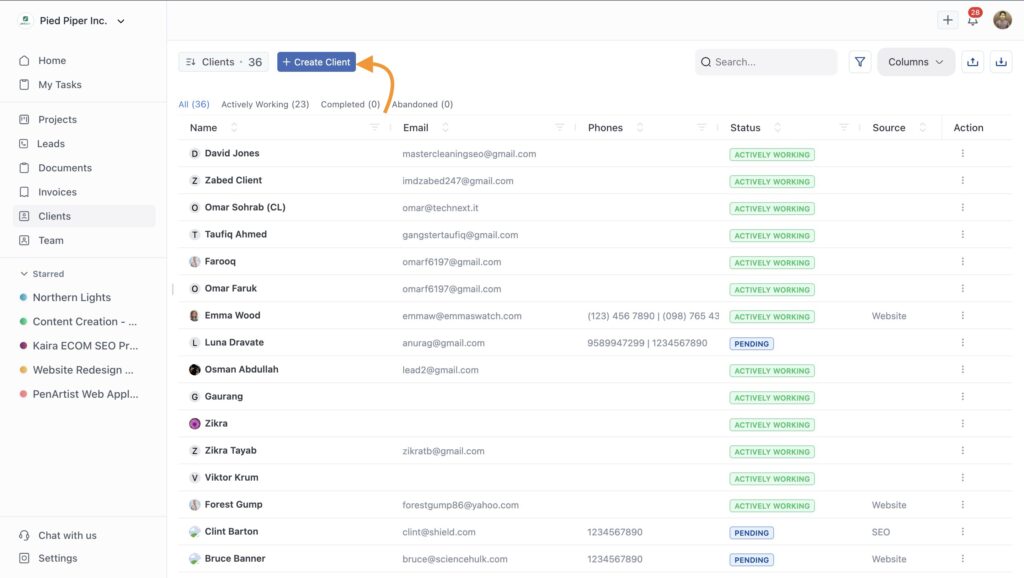Viewport: 1024px width, 578px height.
Task: Click the Create Client button
Action: (x=316, y=62)
